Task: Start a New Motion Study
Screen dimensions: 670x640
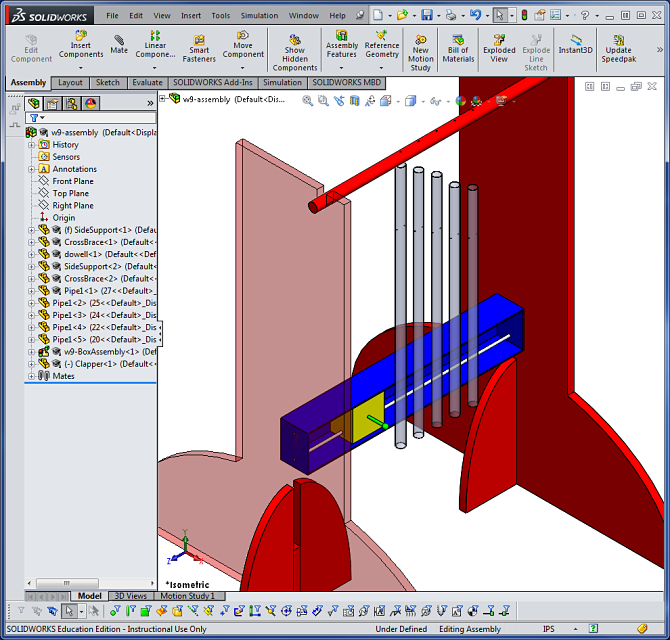Action: pos(420,53)
